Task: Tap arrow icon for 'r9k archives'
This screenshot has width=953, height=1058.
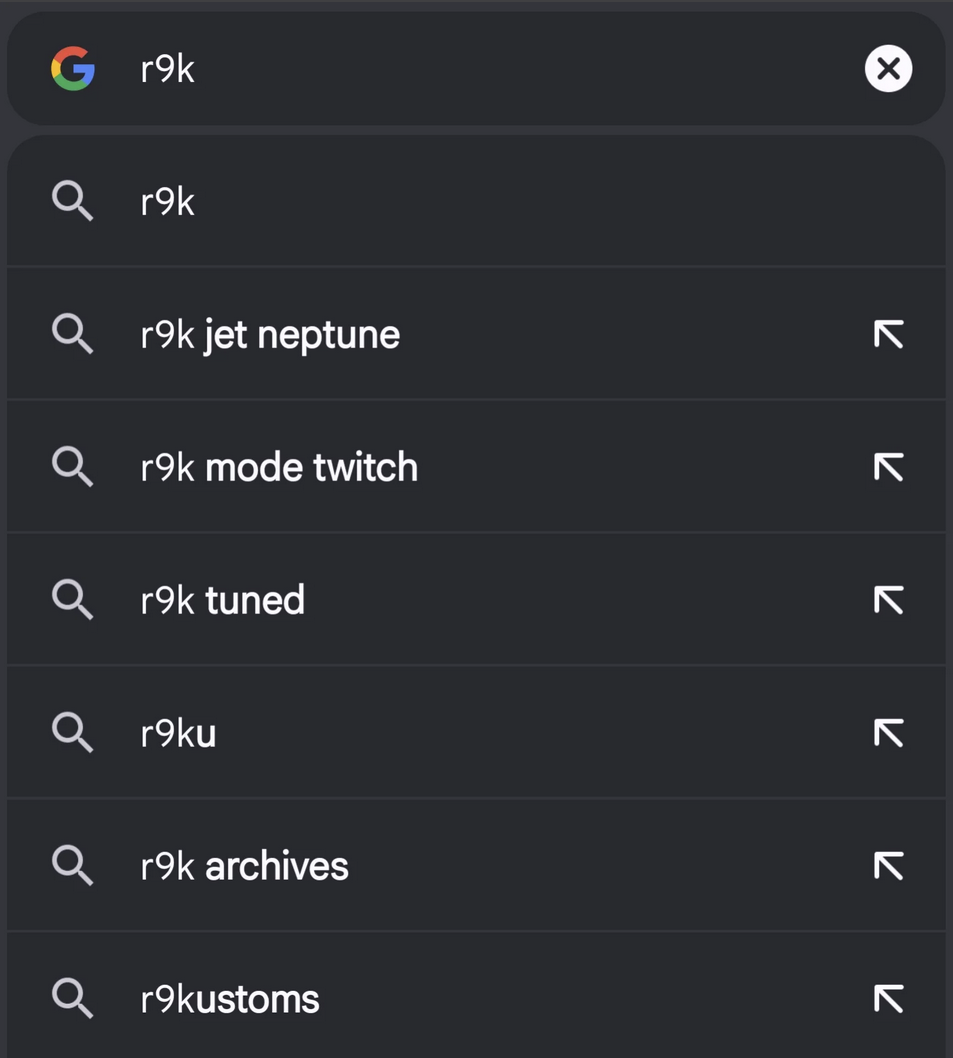Action: 888,866
